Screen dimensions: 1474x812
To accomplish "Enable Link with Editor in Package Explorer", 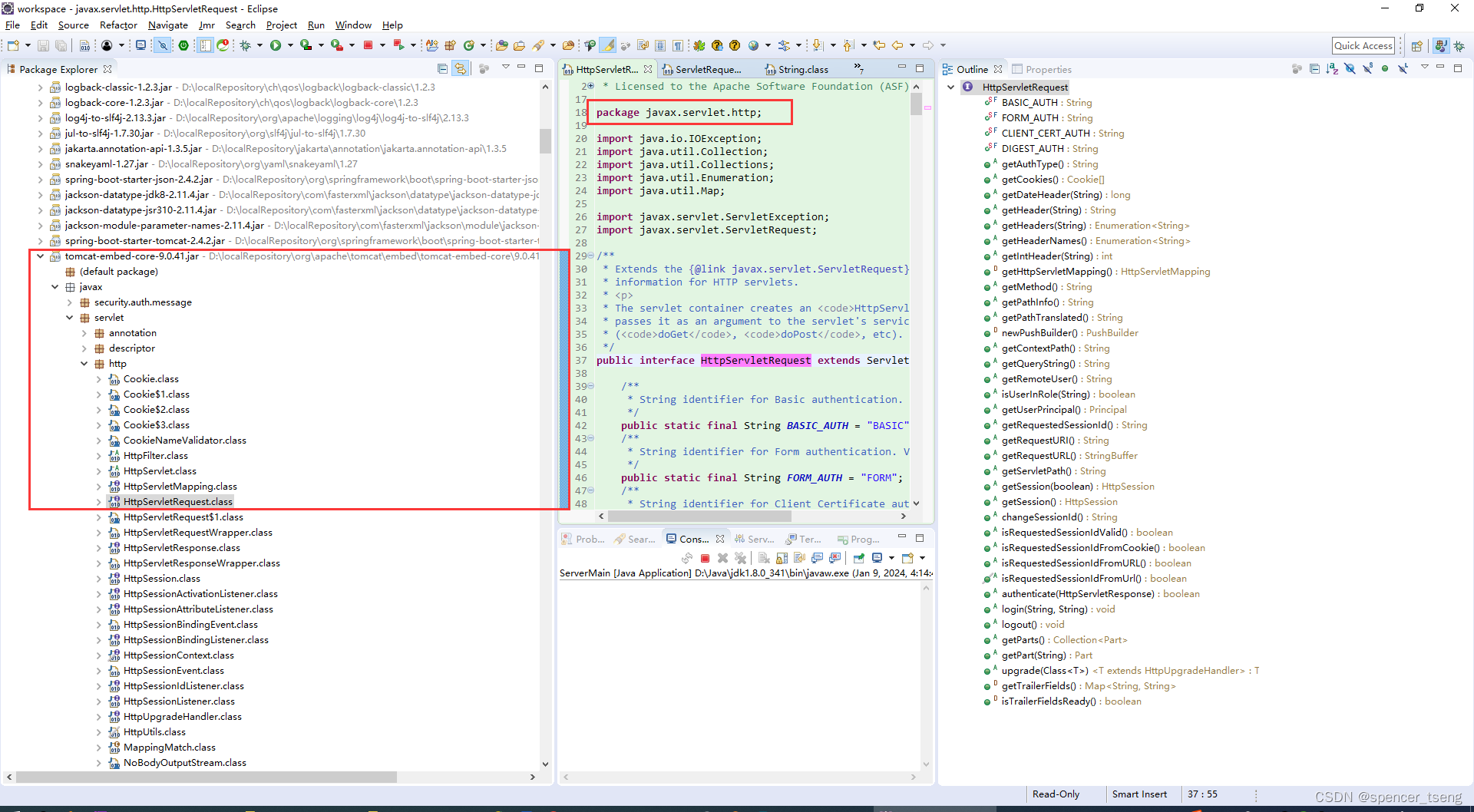I will [461, 68].
